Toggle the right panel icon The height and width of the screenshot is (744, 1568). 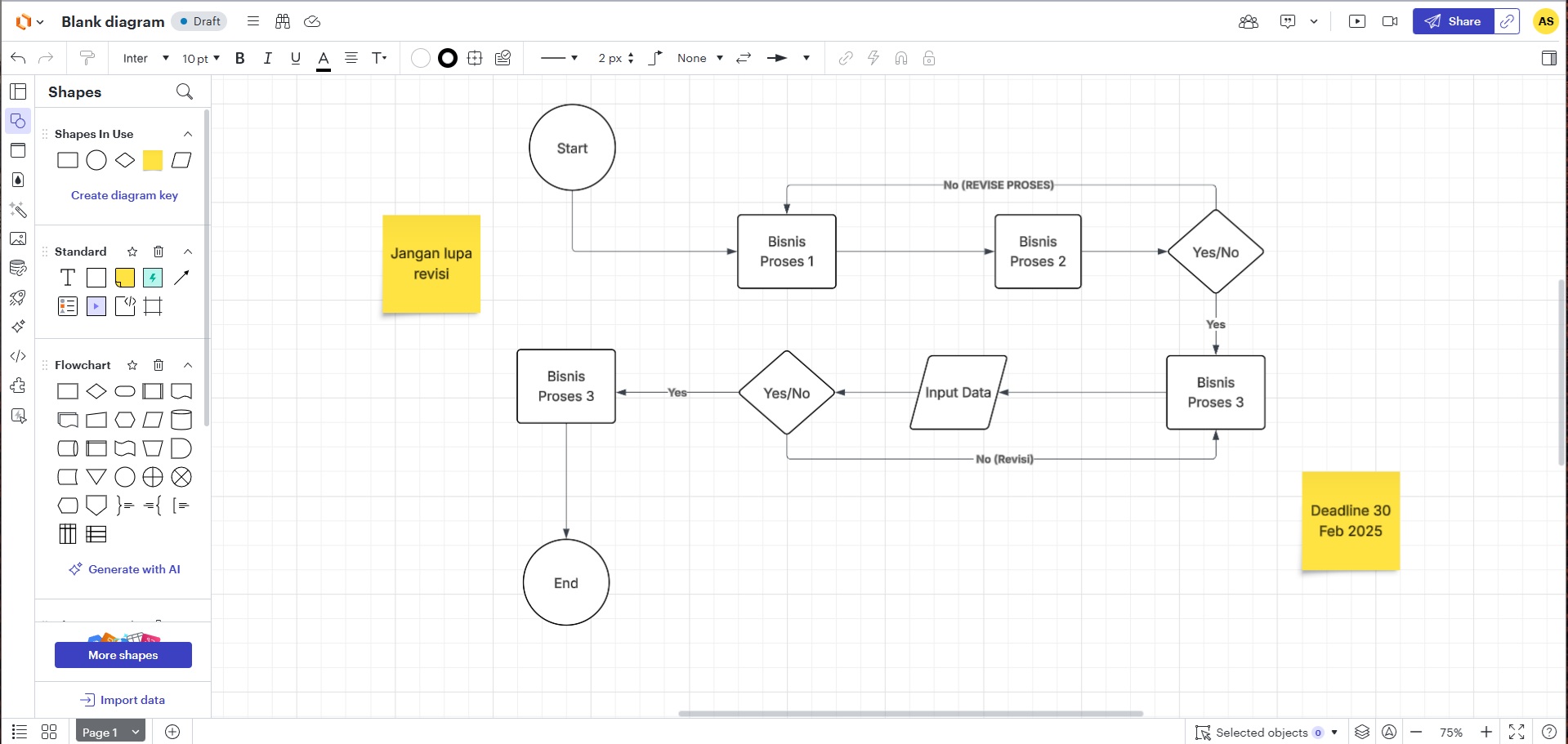1548,58
